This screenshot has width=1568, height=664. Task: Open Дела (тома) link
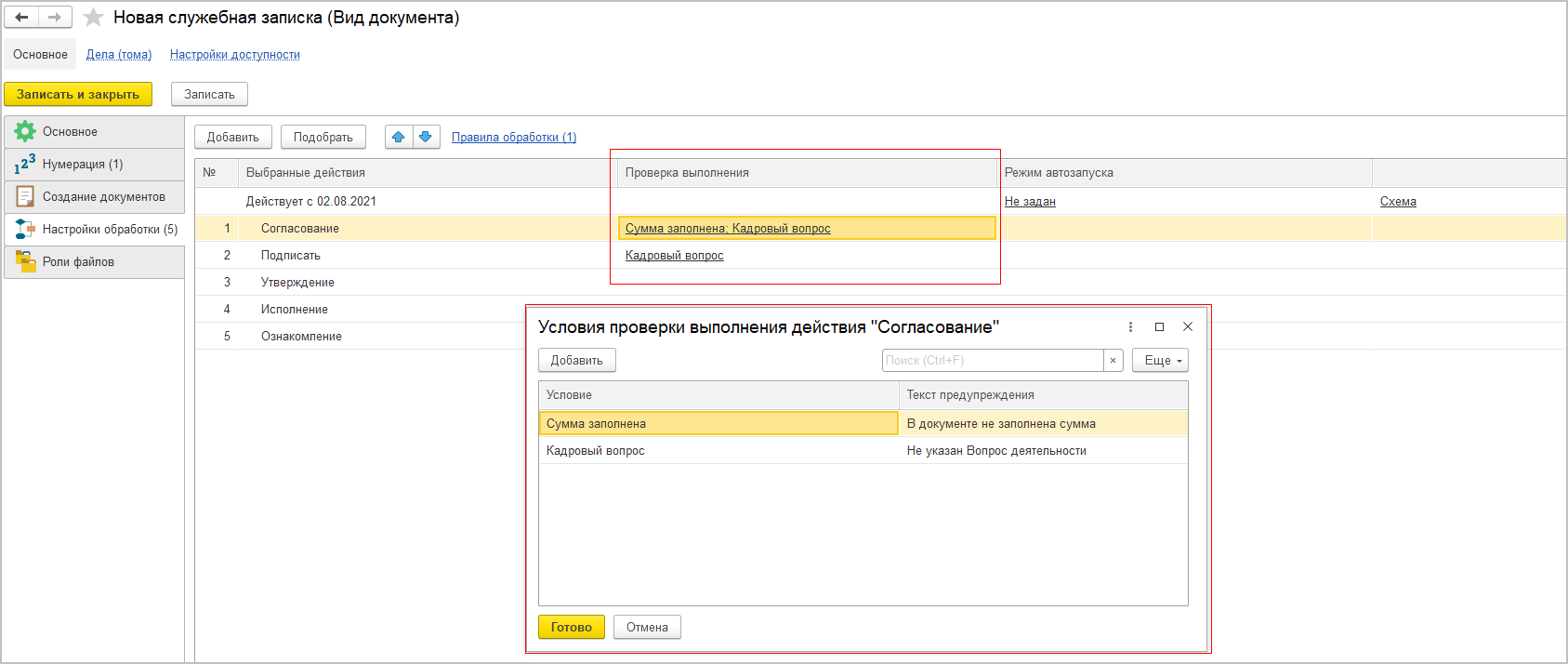point(119,55)
